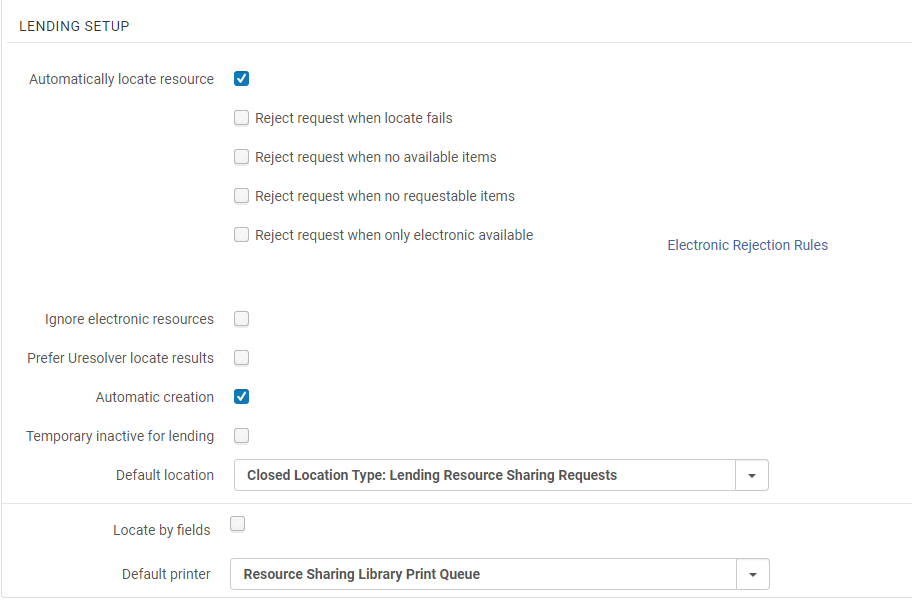Click the Resource Sharing Library Print Queue field
This screenshot has height=615, width=912.
pos(483,575)
